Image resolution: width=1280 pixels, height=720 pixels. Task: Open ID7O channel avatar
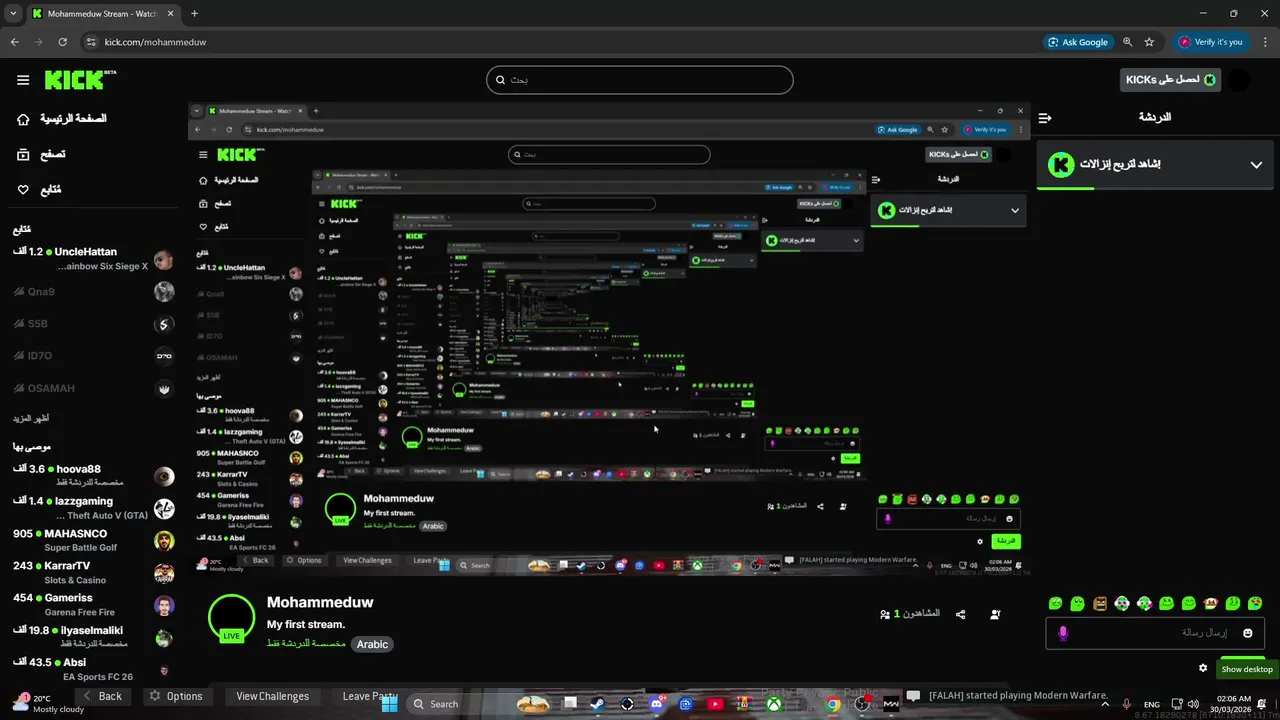(x=164, y=356)
